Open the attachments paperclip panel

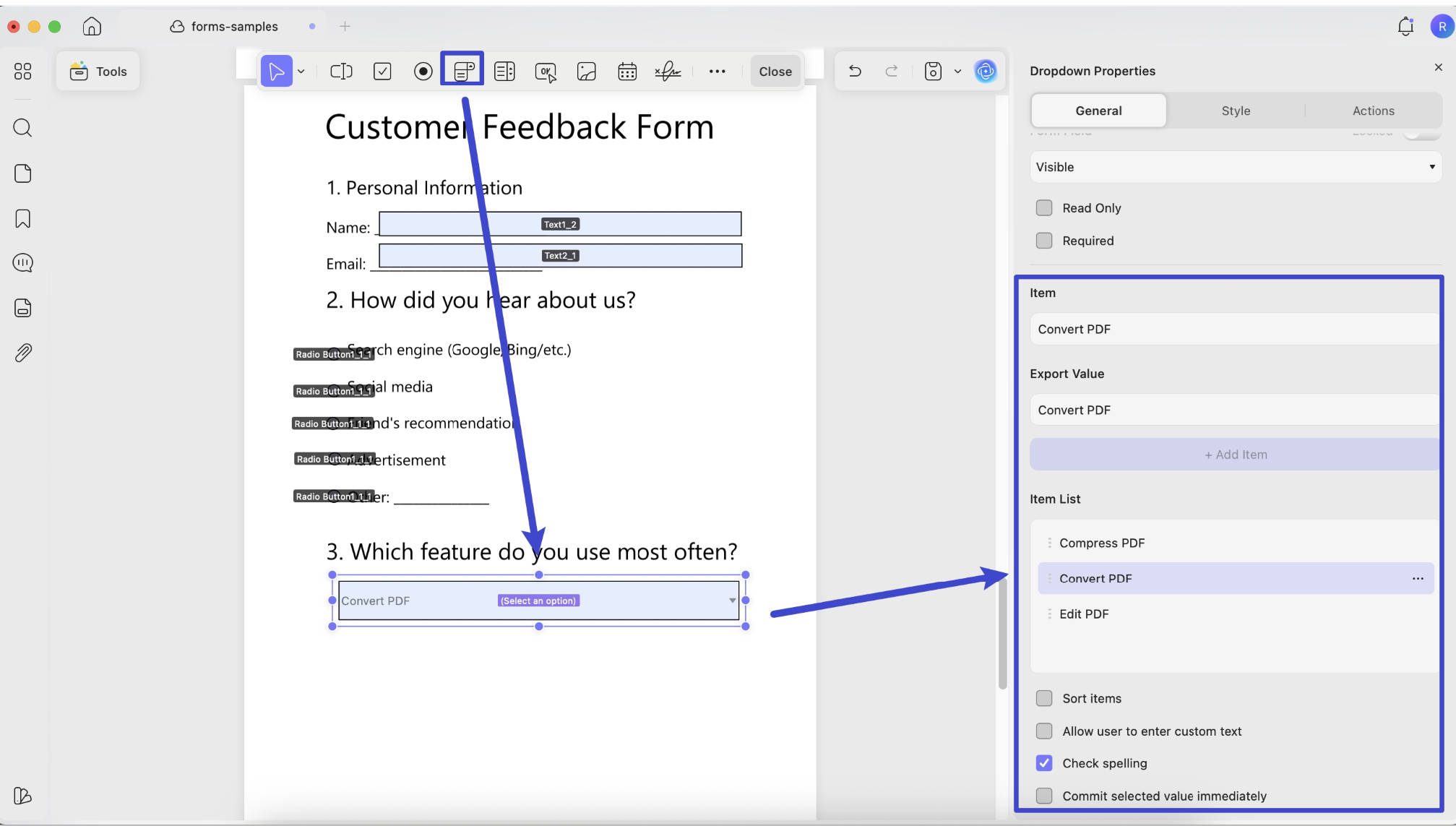click(23, 353)
